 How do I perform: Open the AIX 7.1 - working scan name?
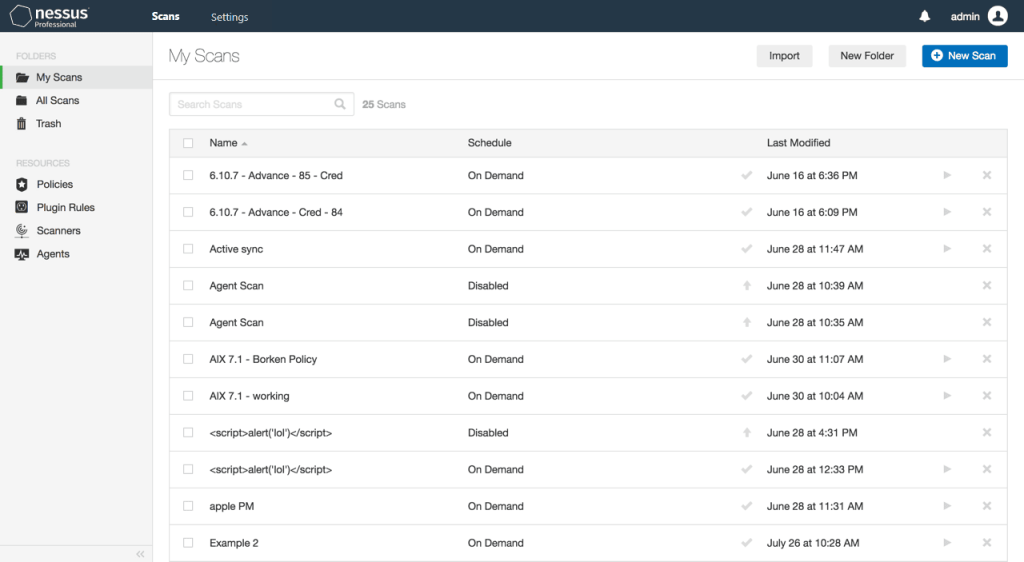249,396
